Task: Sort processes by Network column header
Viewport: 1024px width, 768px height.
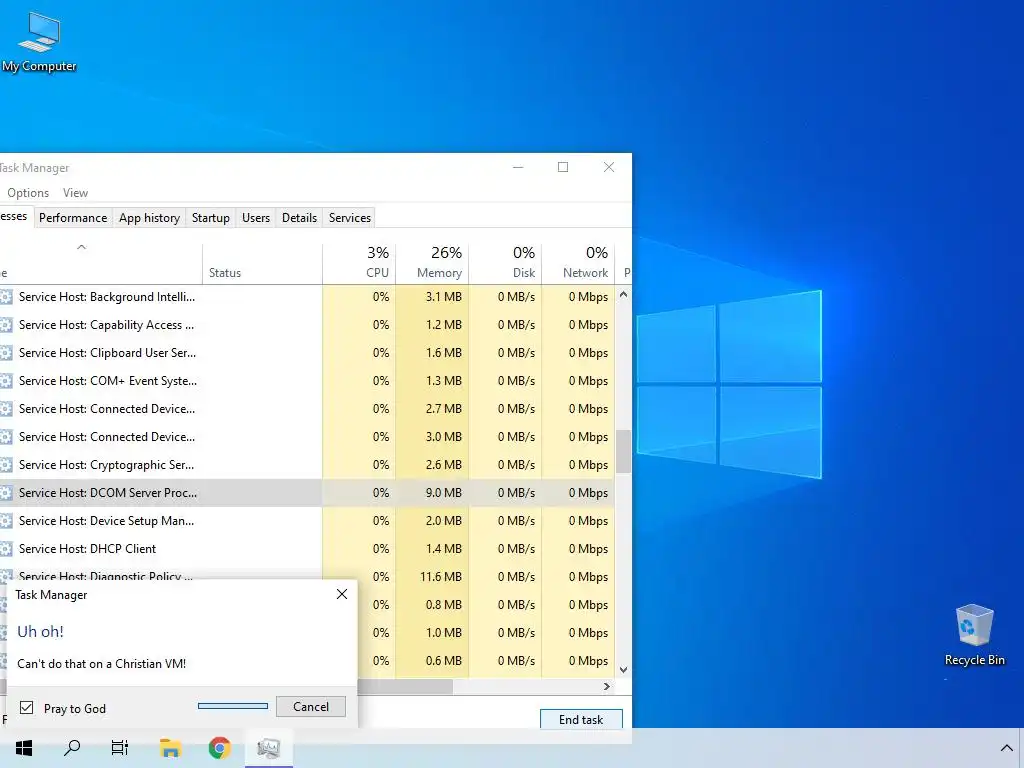Action: (x=579, y=263)
